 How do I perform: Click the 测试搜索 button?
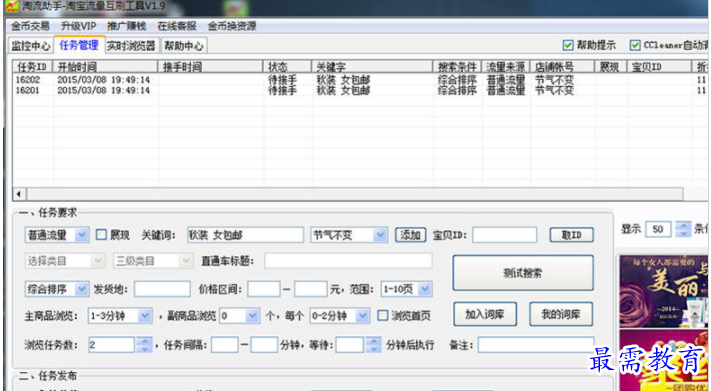pos(523,273)
